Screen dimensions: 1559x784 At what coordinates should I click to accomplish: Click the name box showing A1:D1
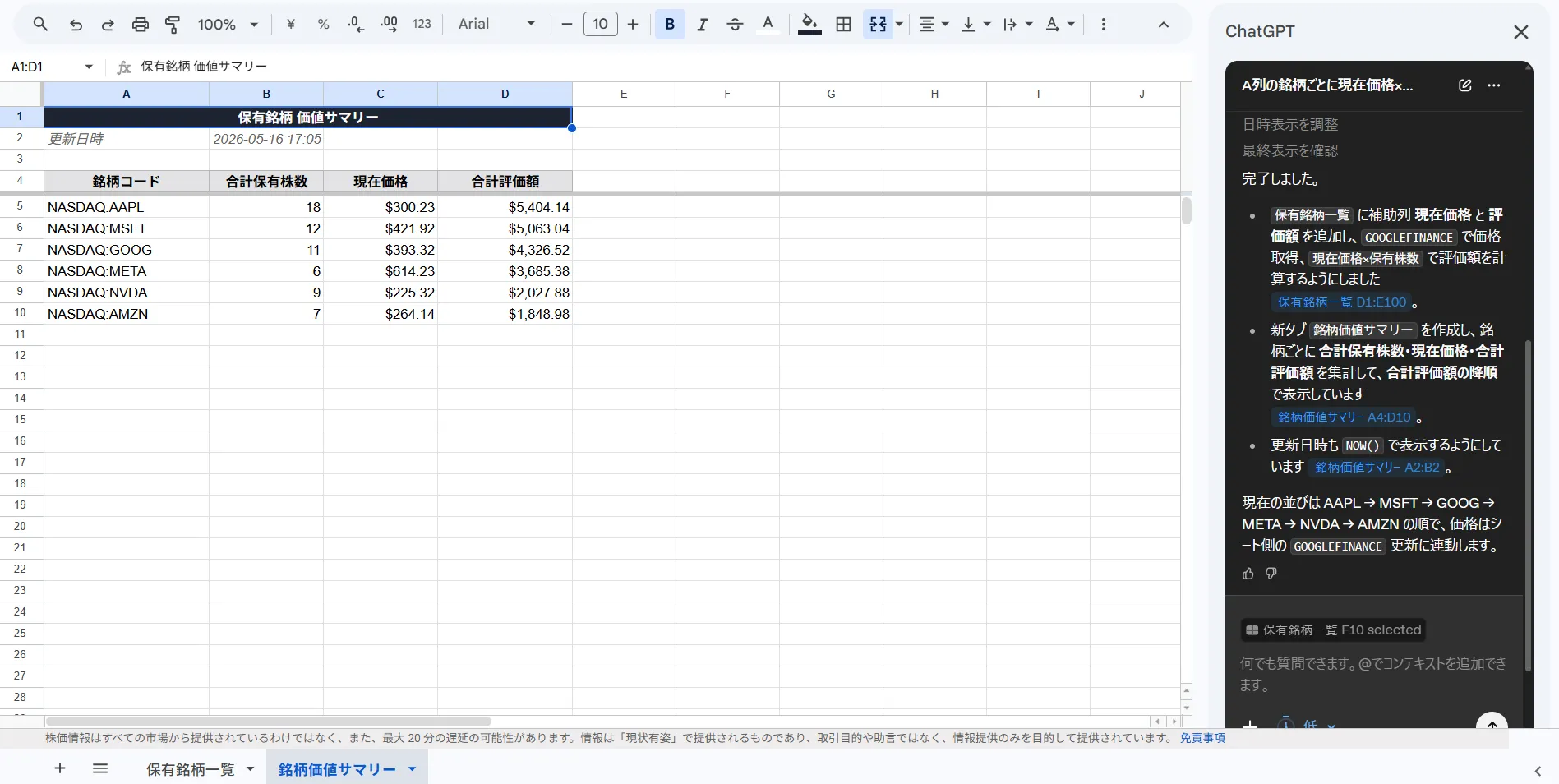coord(51,67)
